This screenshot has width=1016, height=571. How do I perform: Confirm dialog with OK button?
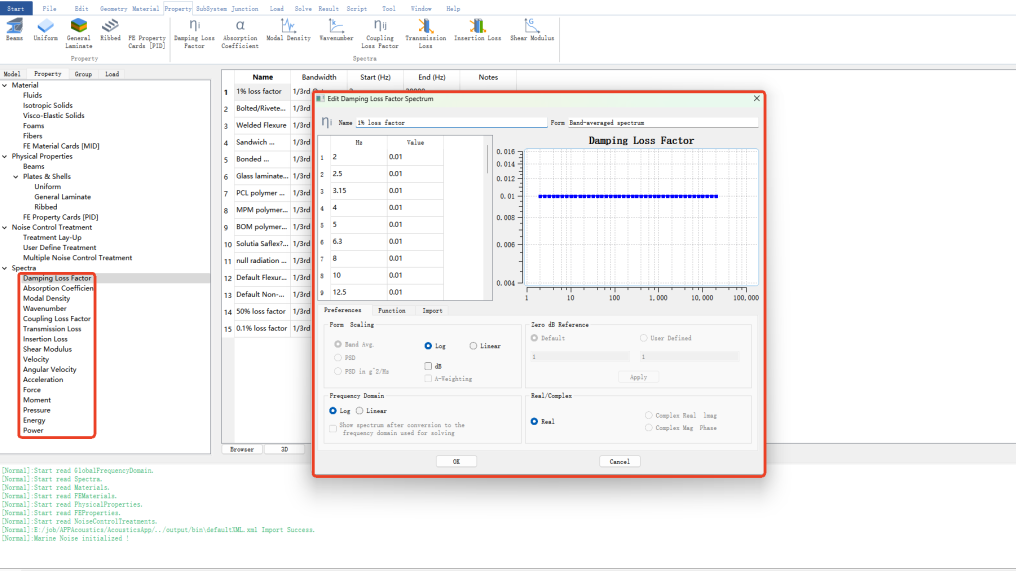[x=456, y=461]
